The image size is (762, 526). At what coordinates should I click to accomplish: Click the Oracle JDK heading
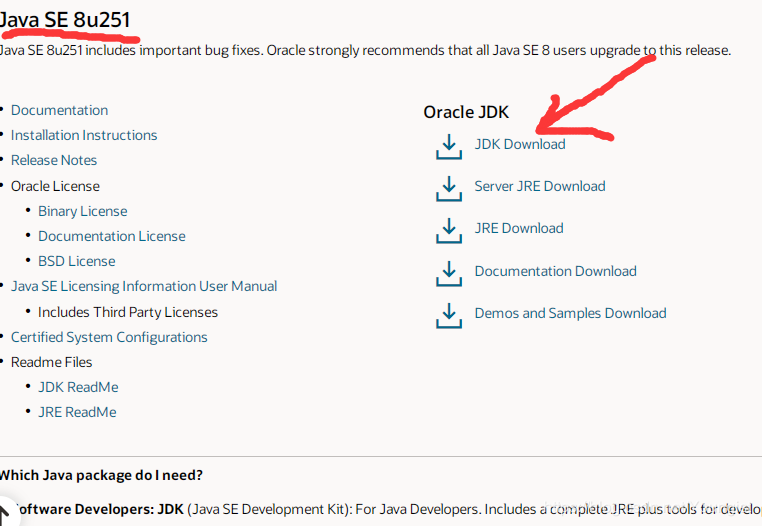click(x=466, y=112)
